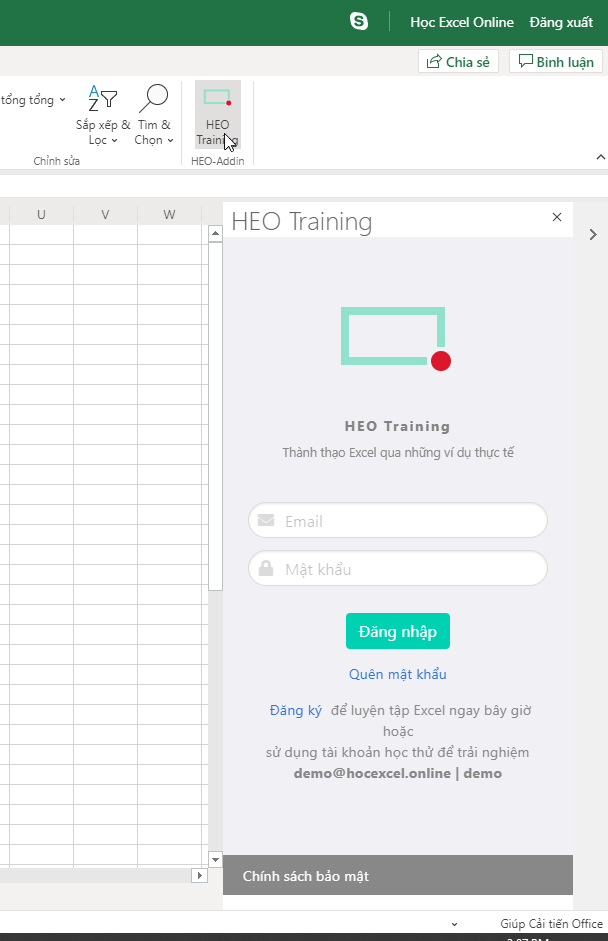Image resolution: width=608 pixels, height=941 pixels.
Task: Click the HEO Training ribbon add-in button
Action: [x=217, y=115]
